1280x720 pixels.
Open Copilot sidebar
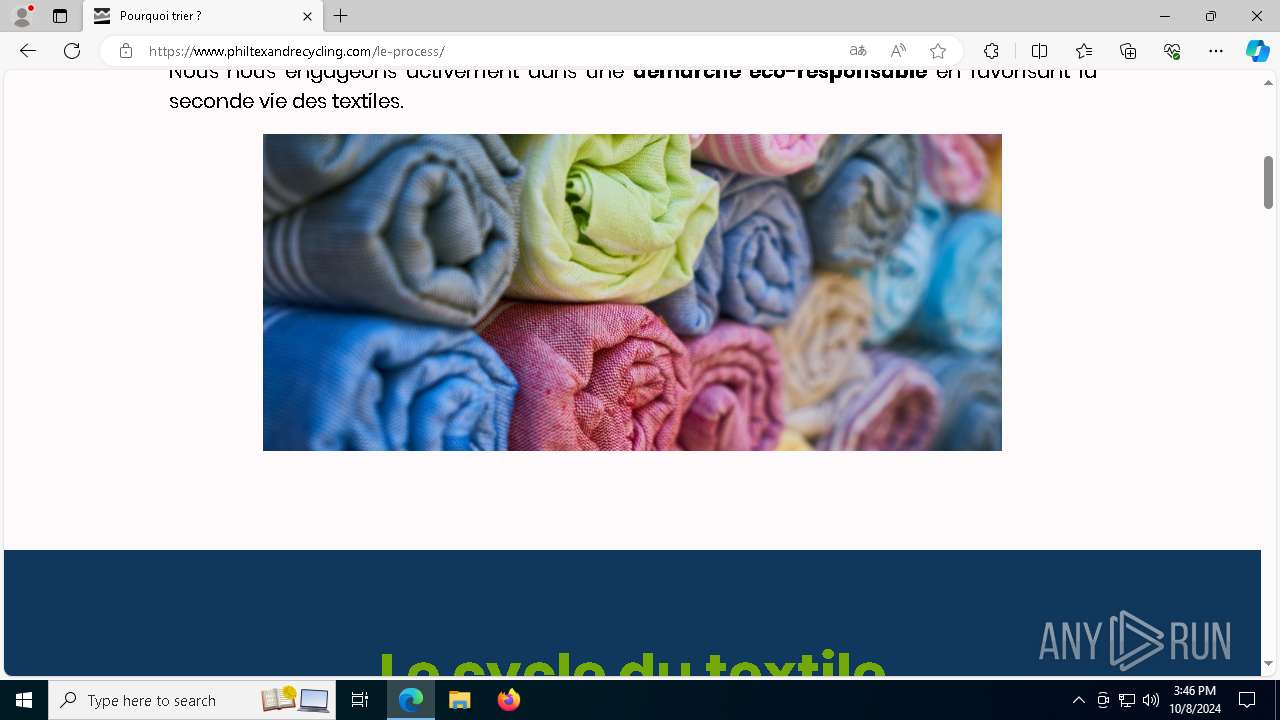(x=1258, y=51)
